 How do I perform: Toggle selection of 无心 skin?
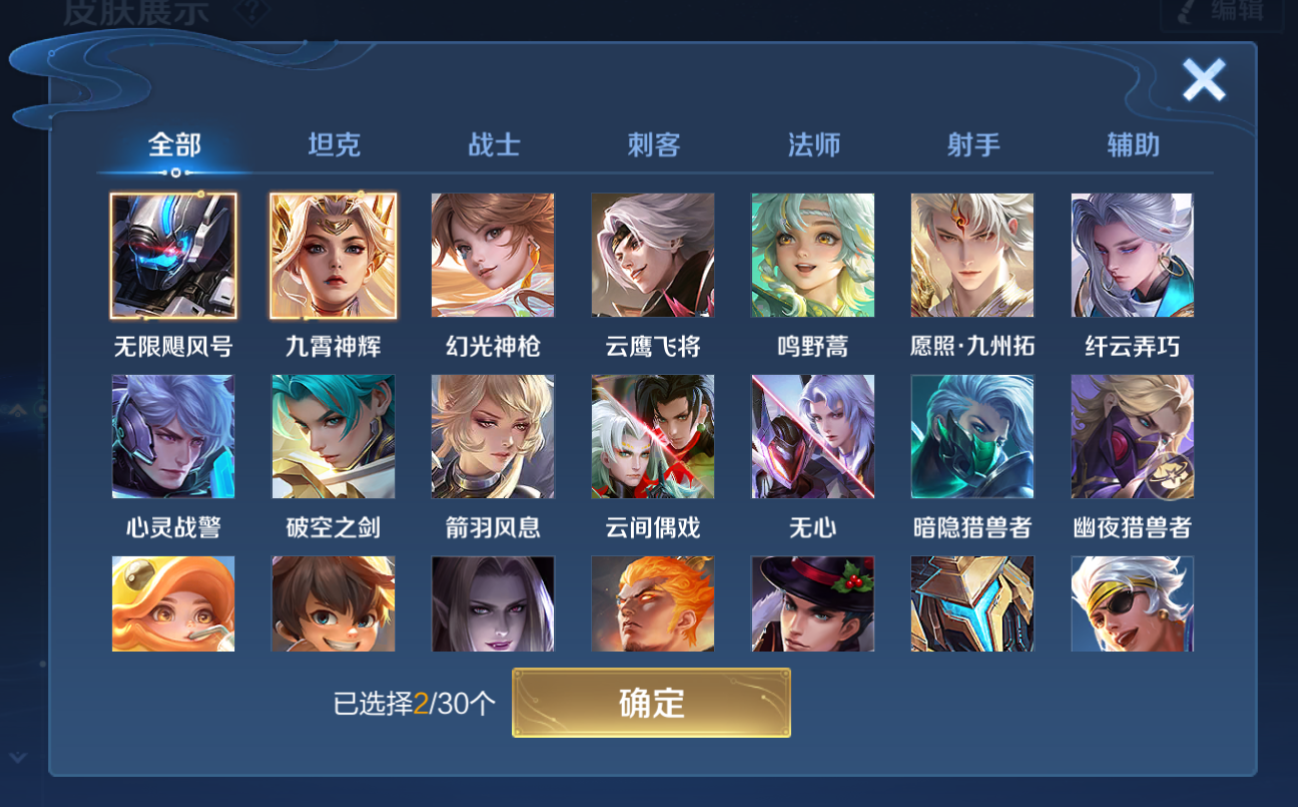813,437
